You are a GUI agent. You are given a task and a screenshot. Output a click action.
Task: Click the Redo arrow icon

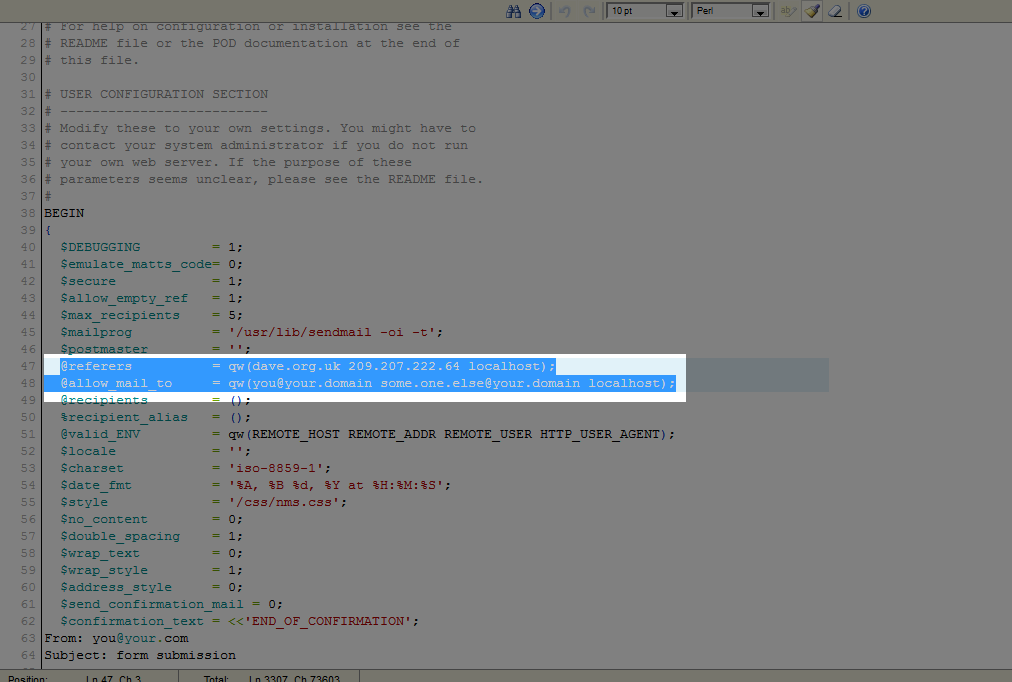(x=589, y=11)
